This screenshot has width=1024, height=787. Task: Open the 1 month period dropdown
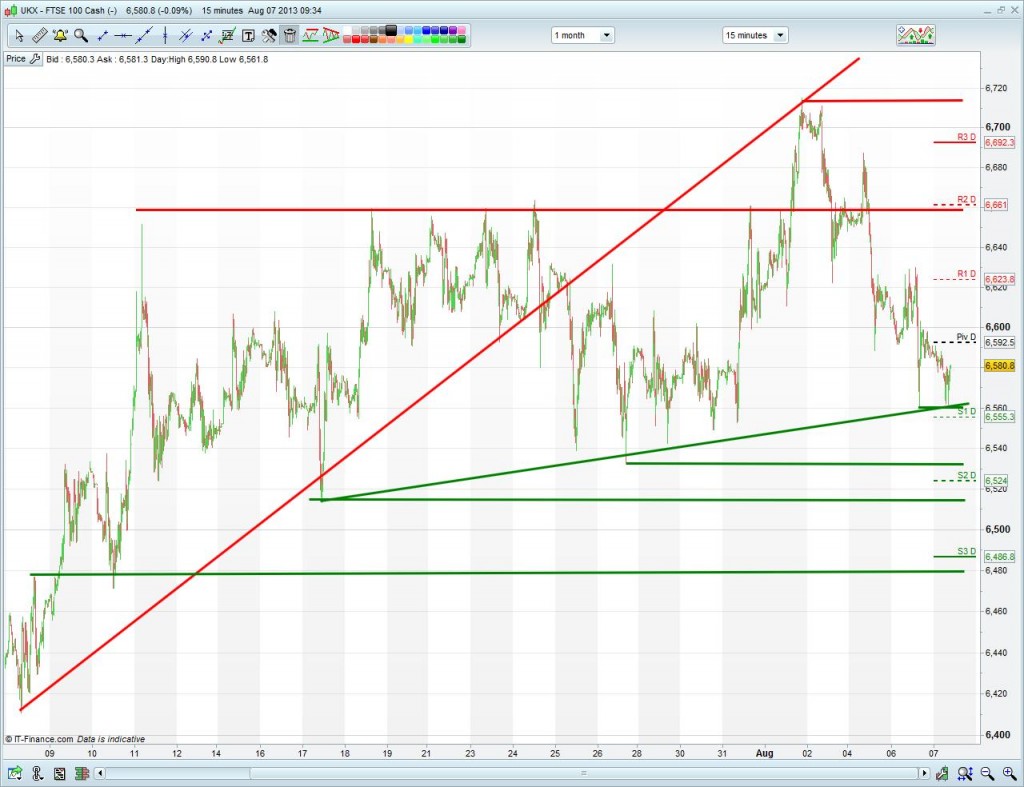pyautogui.click(x=583, y=35)
